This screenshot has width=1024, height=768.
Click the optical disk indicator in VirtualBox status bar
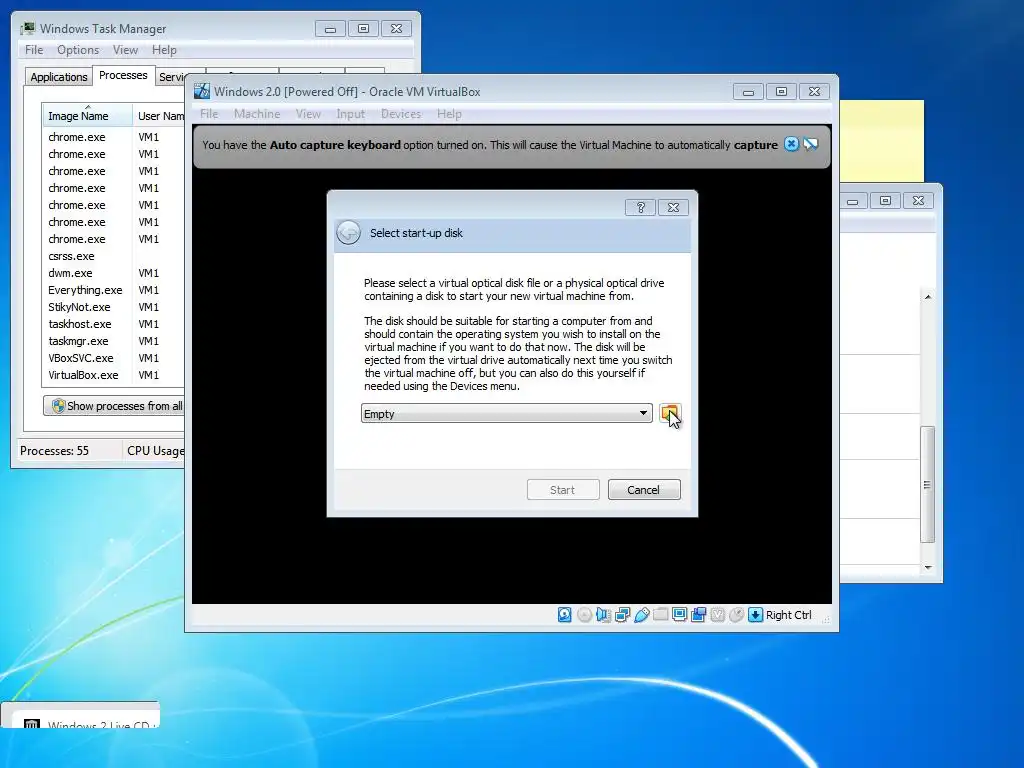[584, 615]
